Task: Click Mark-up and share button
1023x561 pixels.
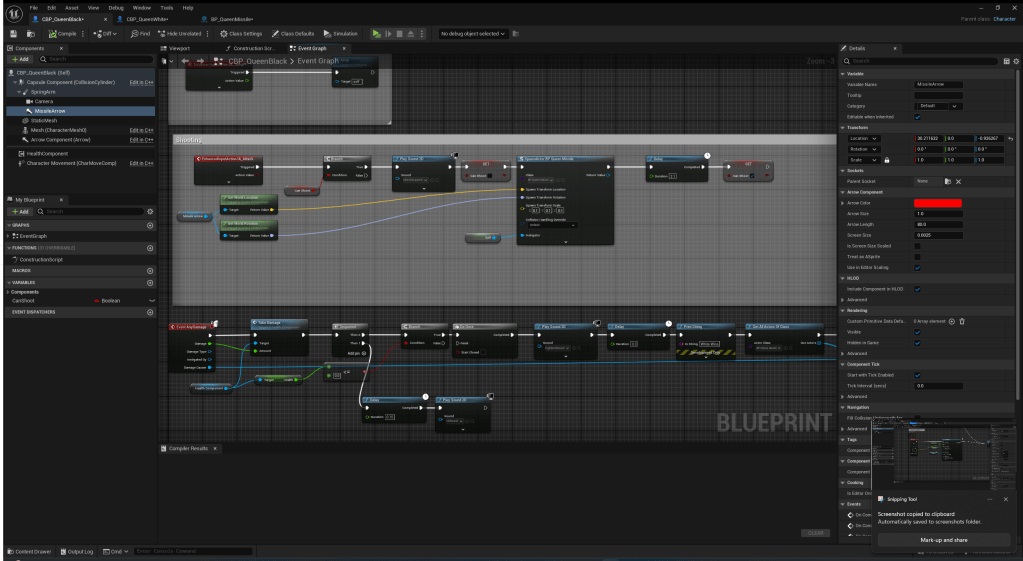Action: [936, 540]
